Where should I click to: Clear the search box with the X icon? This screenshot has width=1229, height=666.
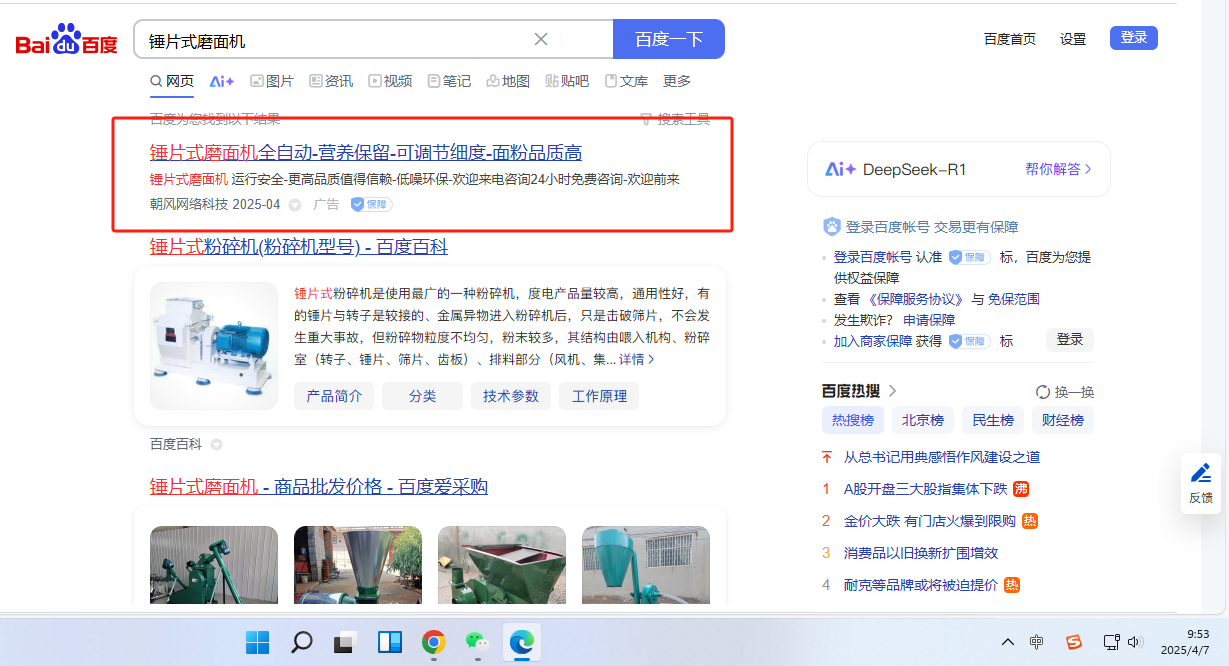(541, 39)
